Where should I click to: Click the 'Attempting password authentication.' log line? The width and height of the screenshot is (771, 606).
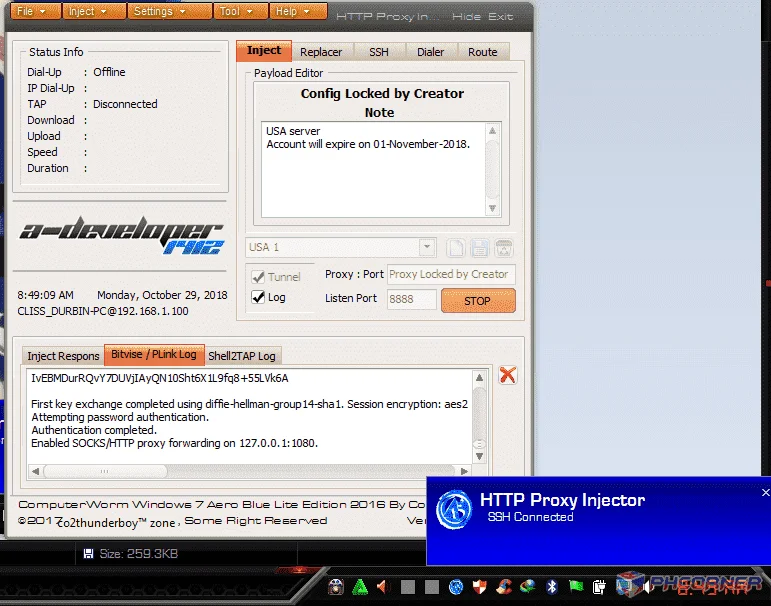coord(120,417)
